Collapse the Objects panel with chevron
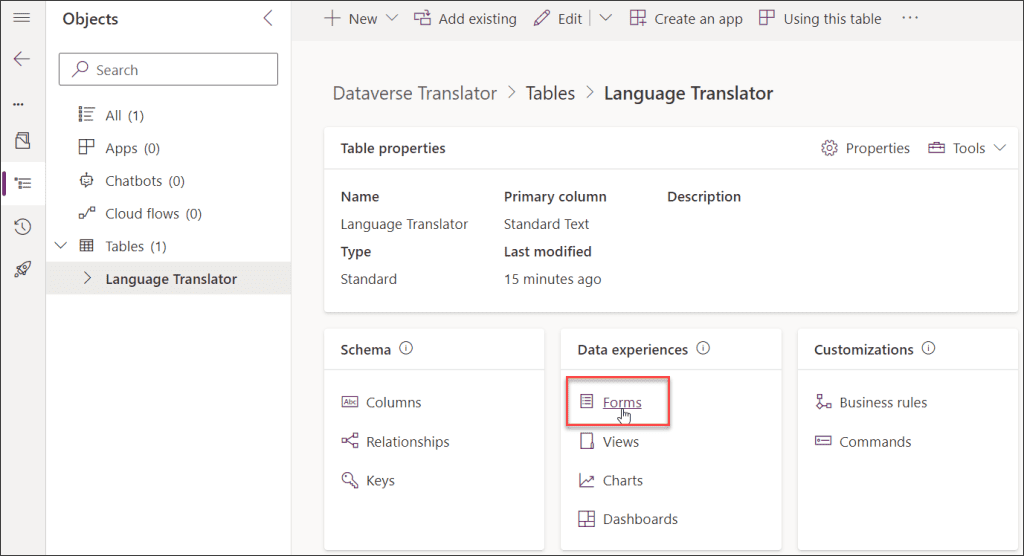This screenshot has height=556, width=1024. pyautogui.click(x=268, y=18)
